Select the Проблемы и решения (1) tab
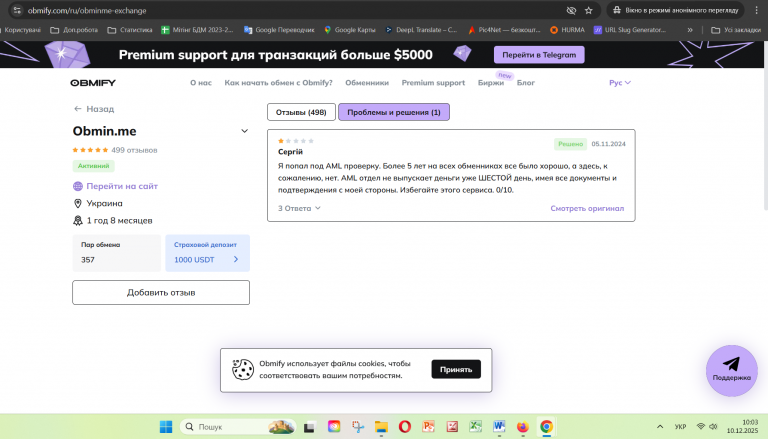Image resolution: width=768 pixels, height=439 pixels. click(394, 112)
